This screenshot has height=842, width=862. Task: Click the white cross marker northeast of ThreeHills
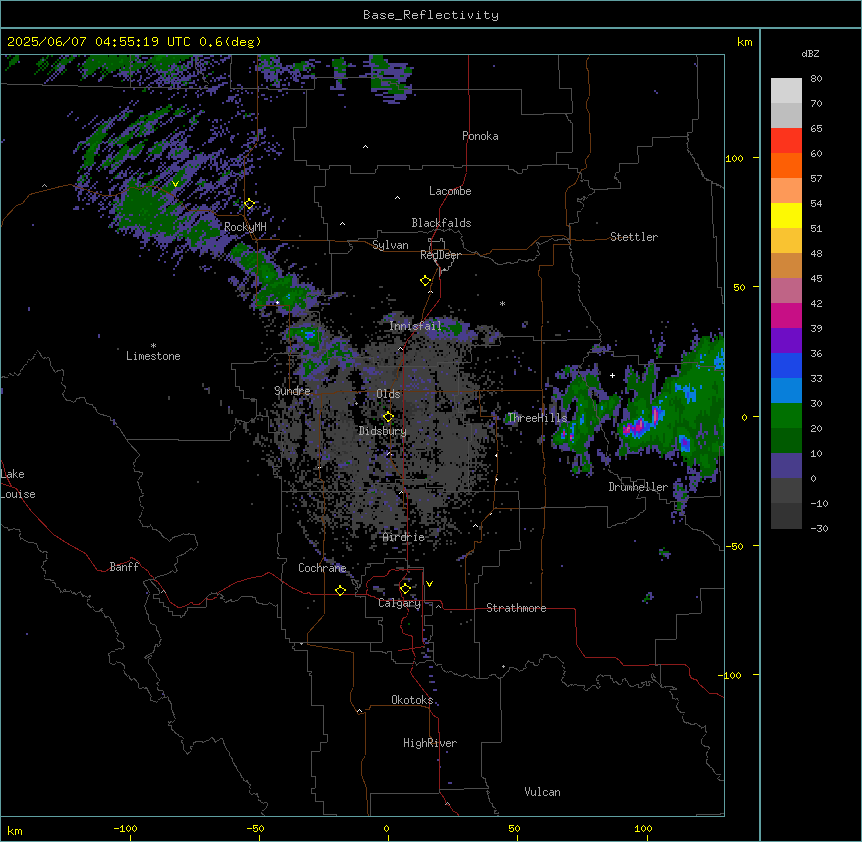tap(612, 375)
